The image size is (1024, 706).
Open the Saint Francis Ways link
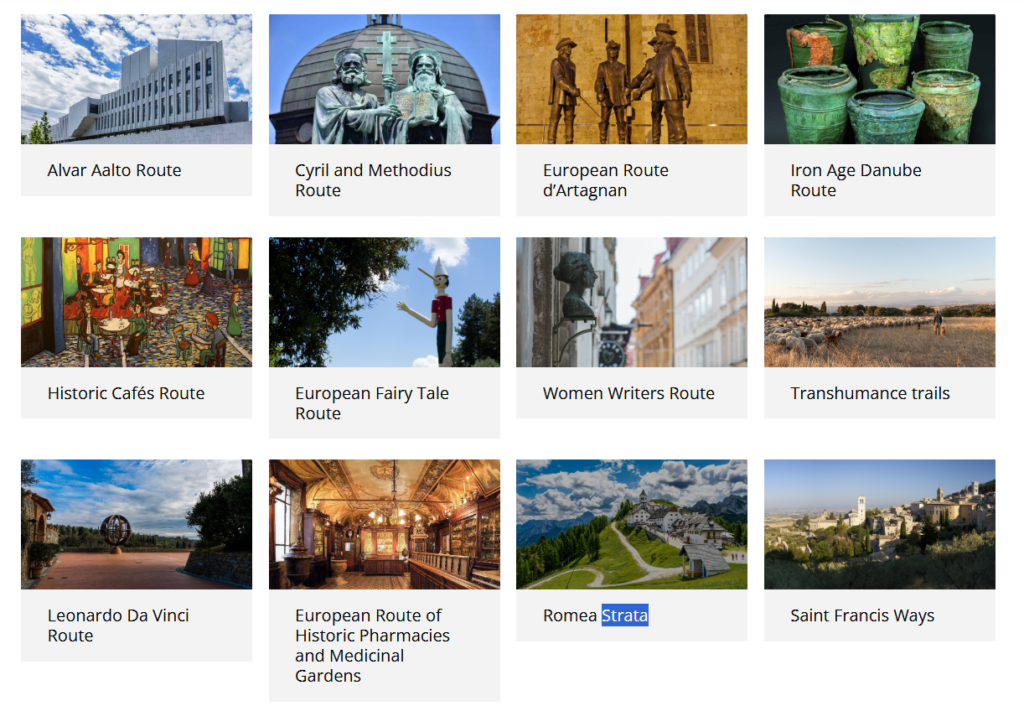tap(861, 615)
